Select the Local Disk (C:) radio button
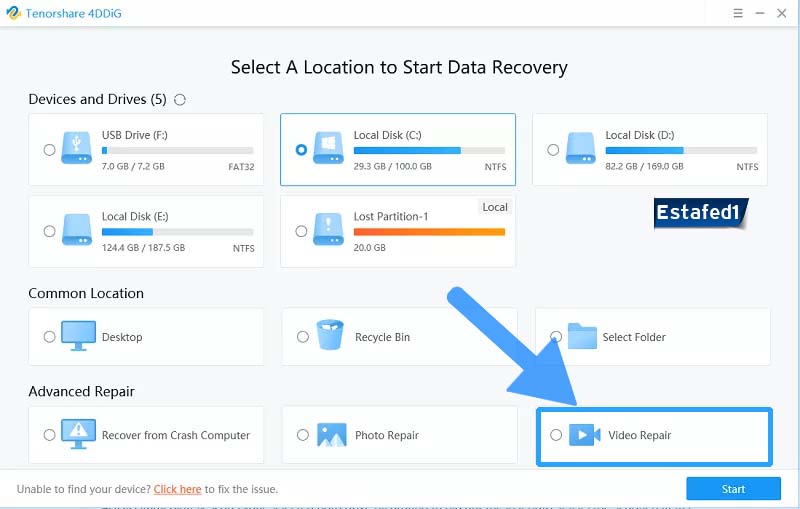The image size is (800, 509). point(302,150)
